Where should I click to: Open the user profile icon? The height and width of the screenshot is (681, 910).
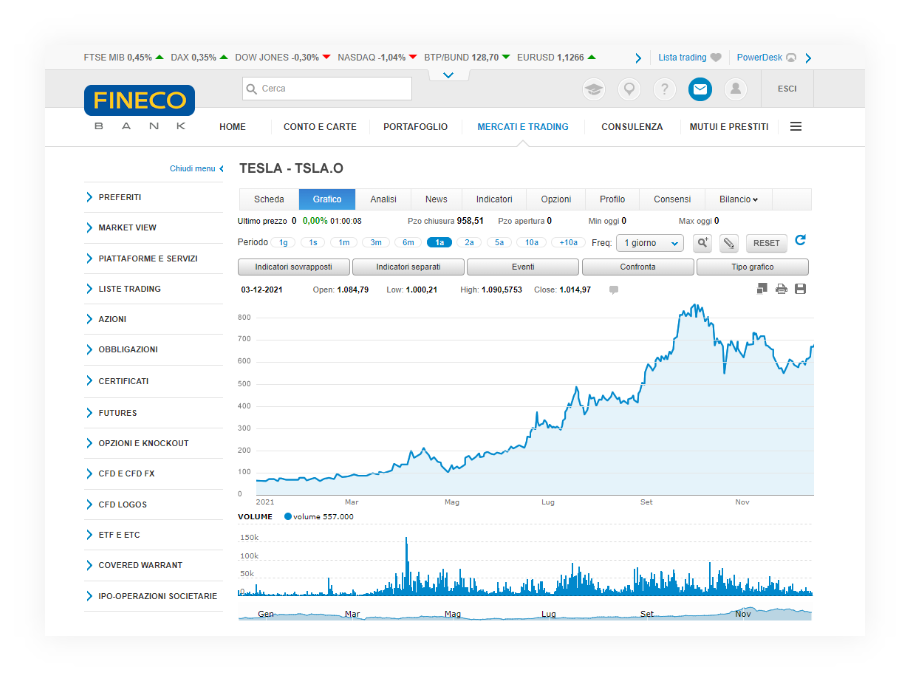(735, 89)
